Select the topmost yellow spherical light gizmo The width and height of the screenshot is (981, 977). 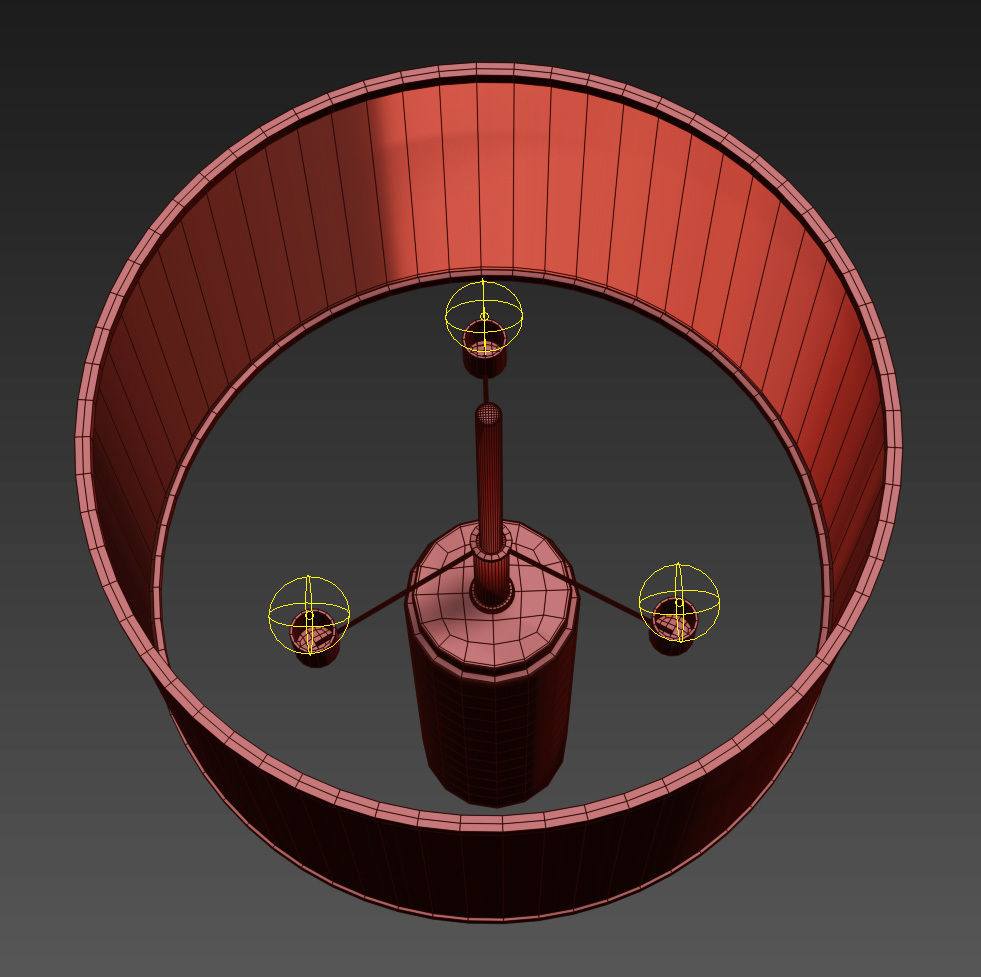(x=484, y=316)
